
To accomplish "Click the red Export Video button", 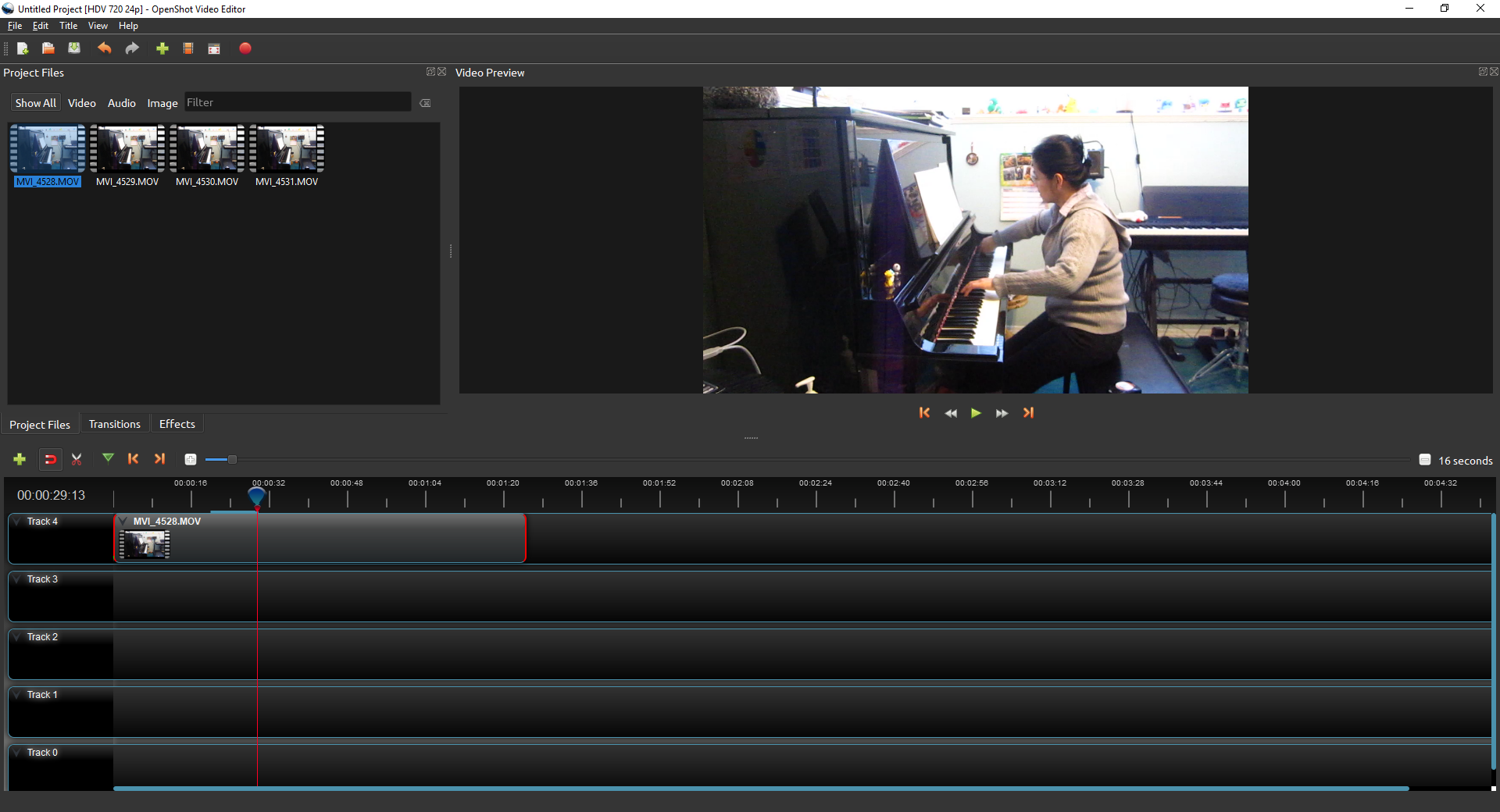I will [245, 48].
